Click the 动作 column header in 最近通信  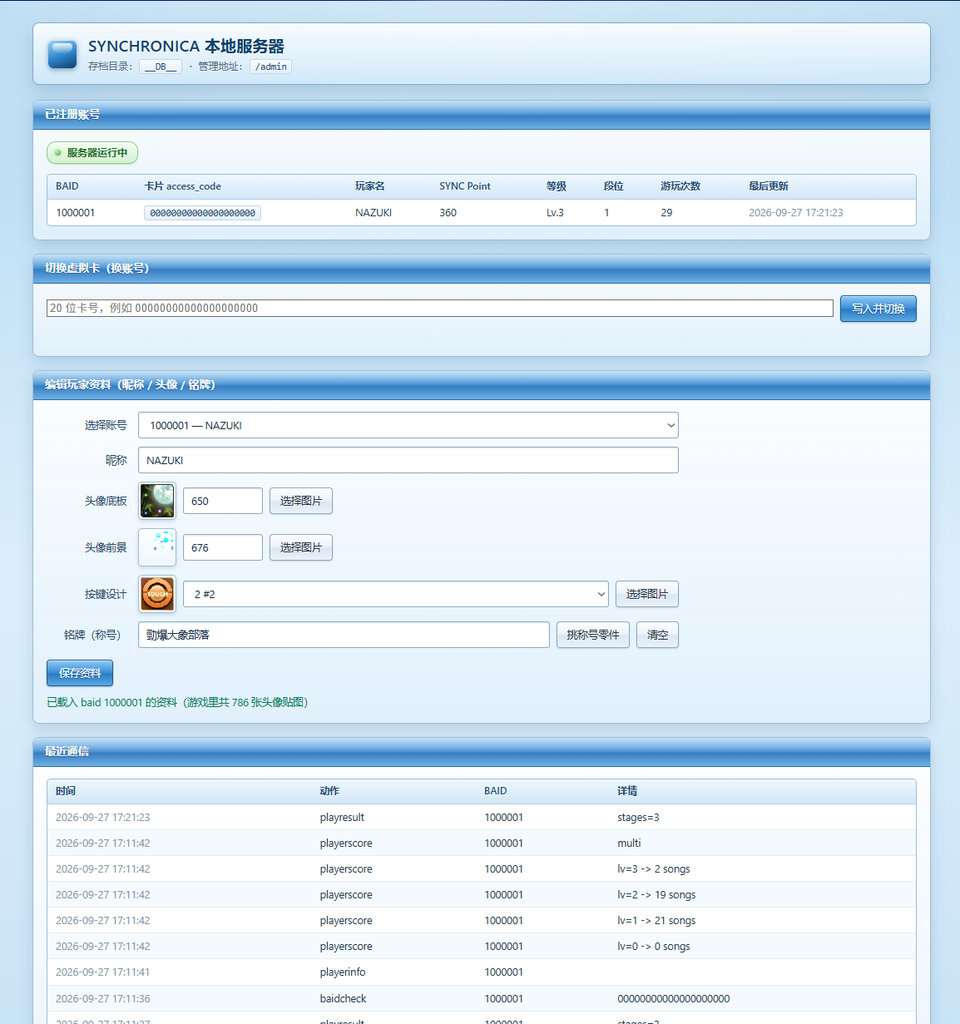tap(329, 791)
